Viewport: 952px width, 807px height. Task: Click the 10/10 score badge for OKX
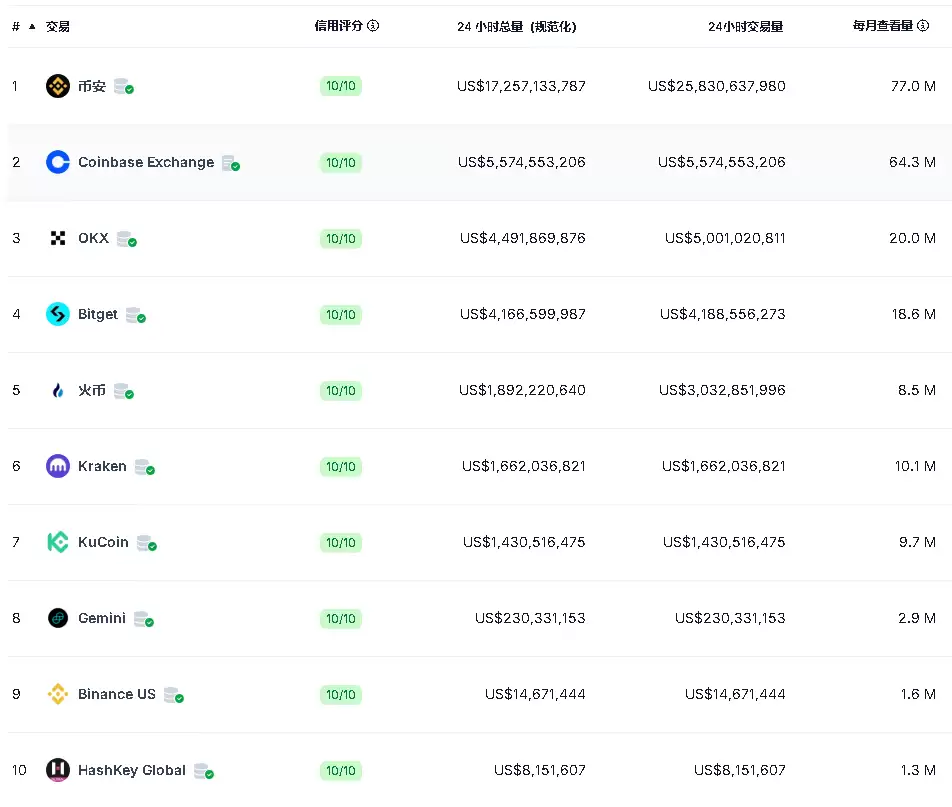coord(340,238)
